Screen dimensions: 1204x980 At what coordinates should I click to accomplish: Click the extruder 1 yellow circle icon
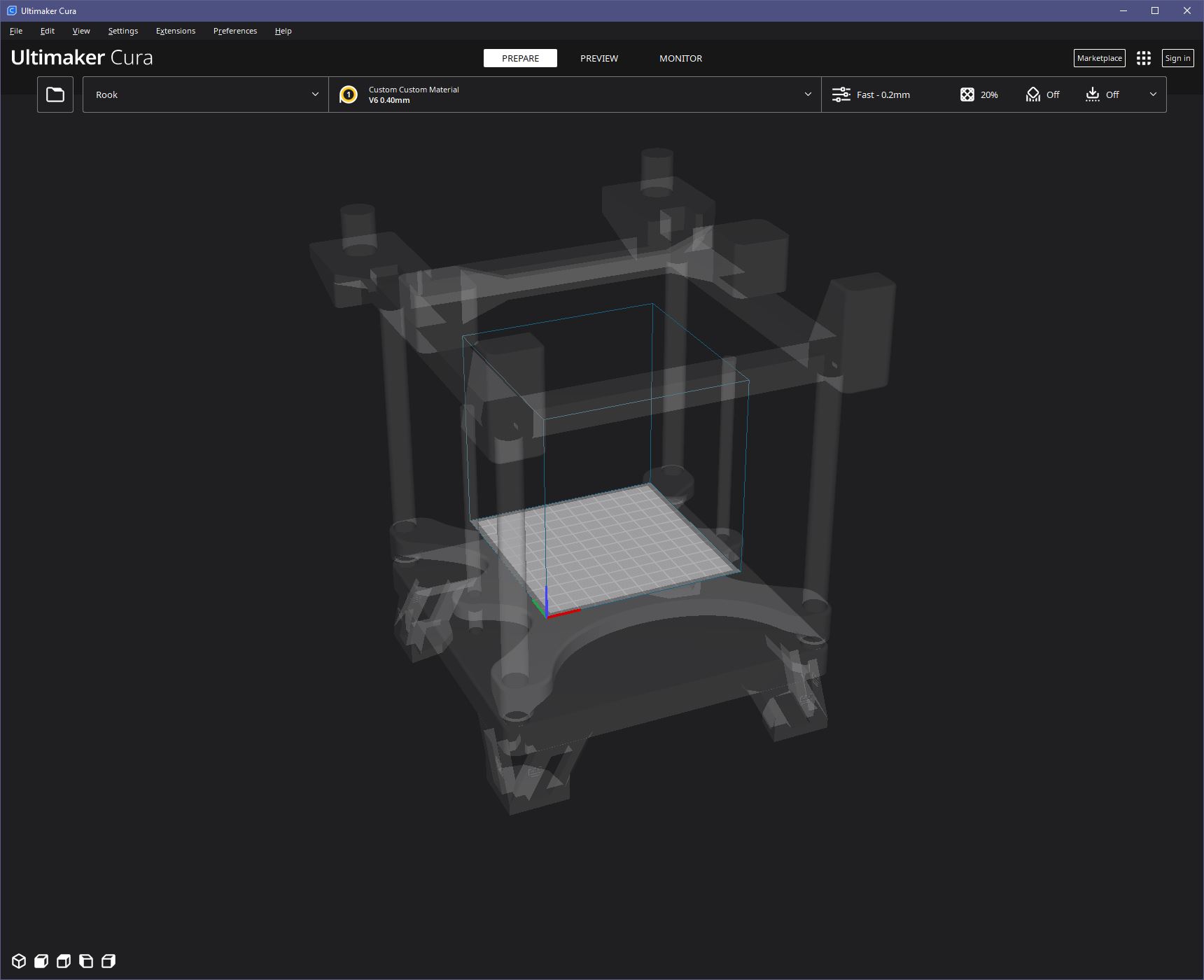tap(349, 94)
